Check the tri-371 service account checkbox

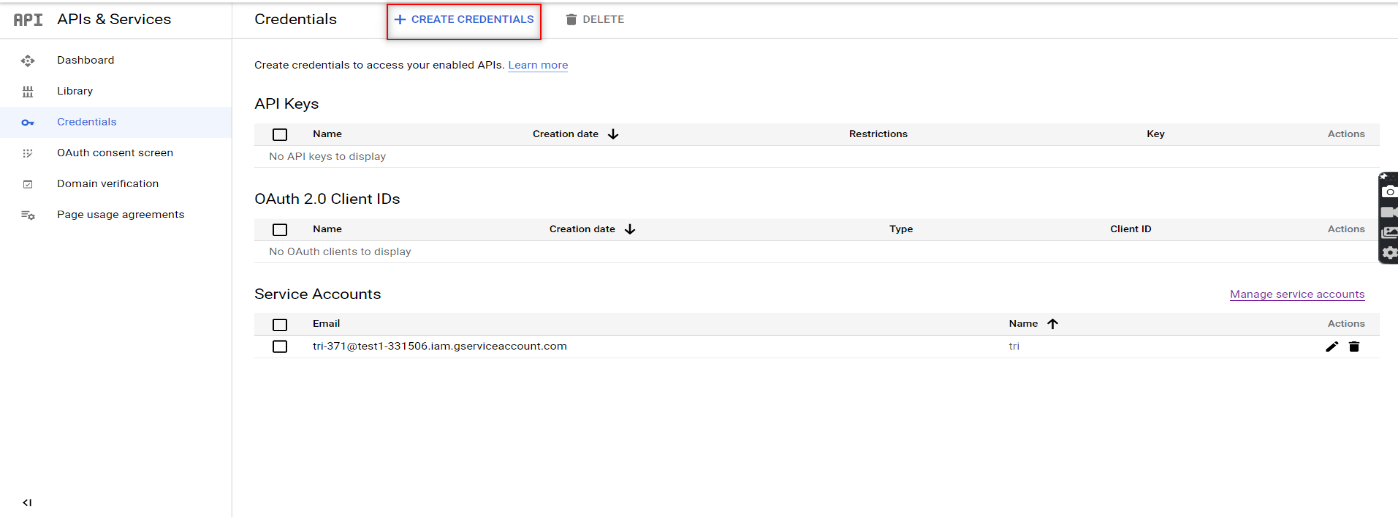click(x=280, y=346)
